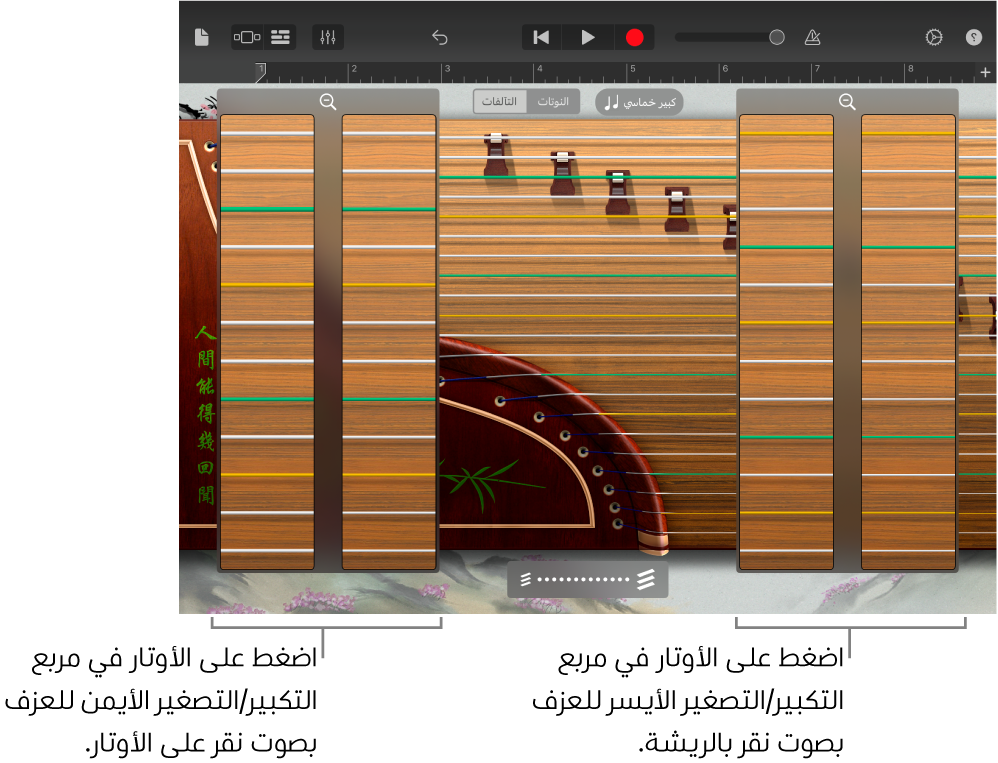Screen dimensions: 998x763
Task: Open the Help question mark icon
Action: tap(973, 37)
